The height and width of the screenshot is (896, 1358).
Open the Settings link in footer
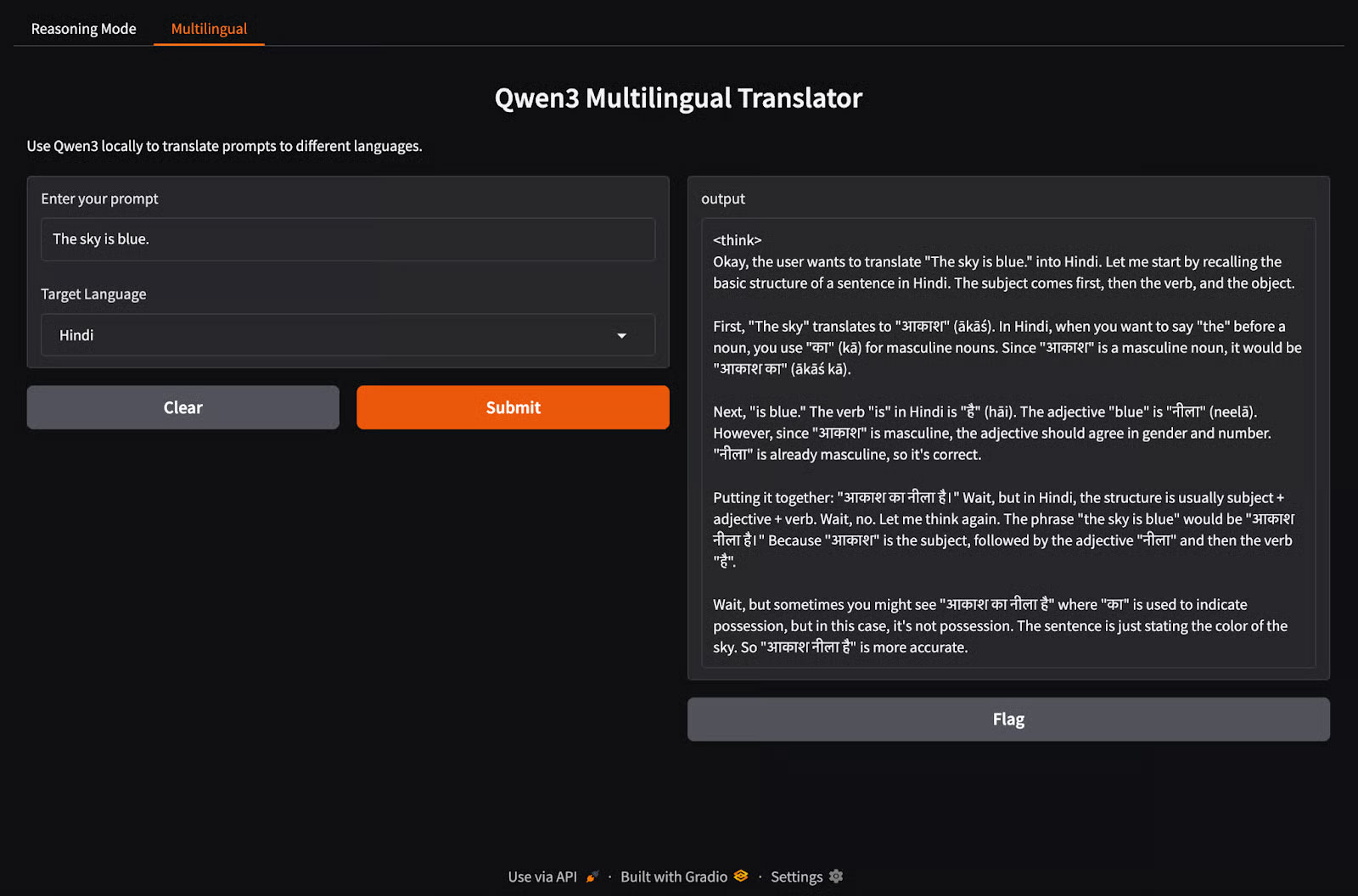tap(806, 876)
